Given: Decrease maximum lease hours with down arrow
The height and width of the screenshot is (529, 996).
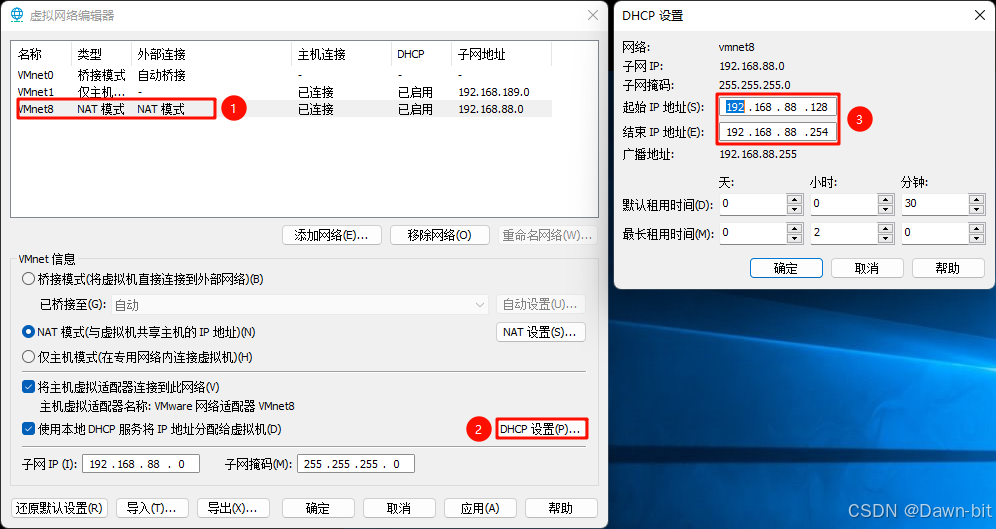Looking at the screenshot, I should 886,238.
